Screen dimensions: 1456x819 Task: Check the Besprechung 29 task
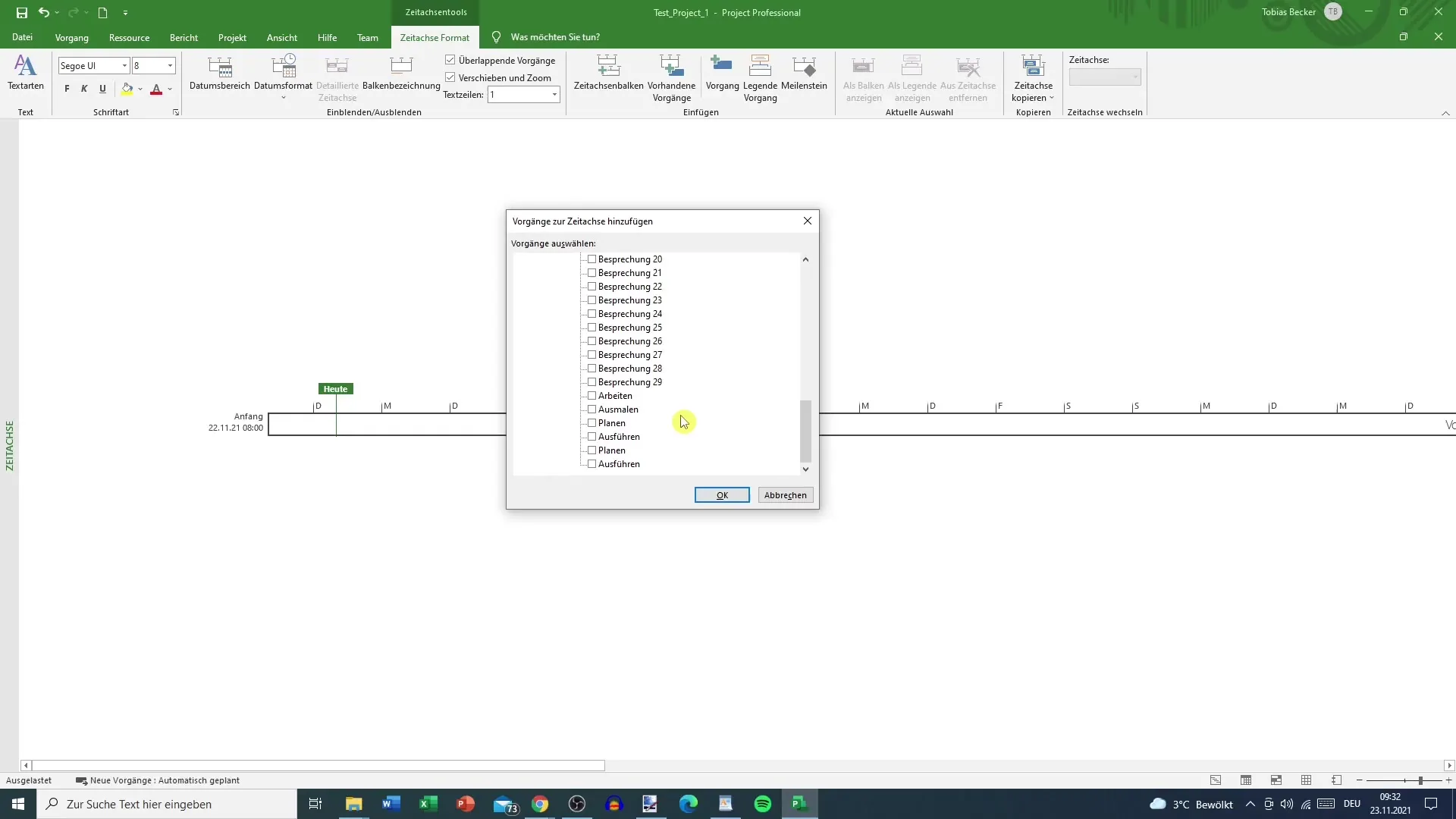pos(592,382)
